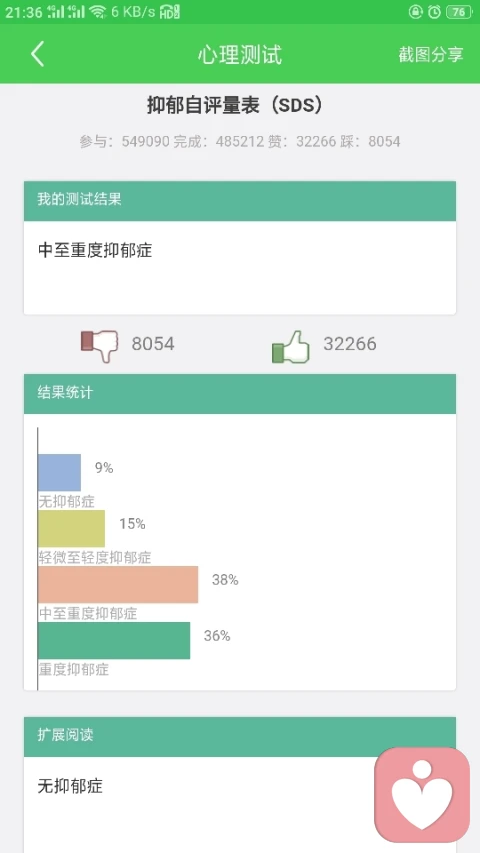Select the blue 无抑郁症 9% bar
Screen dimensions: 480x853
coord(60,473)
